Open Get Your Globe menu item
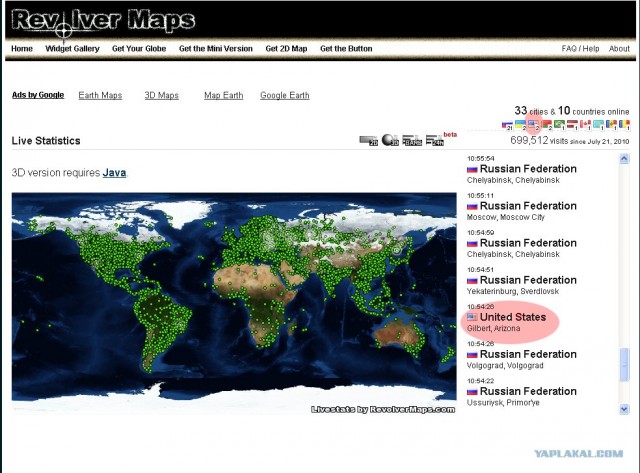 pyautogui.click(x=139, y=49)
